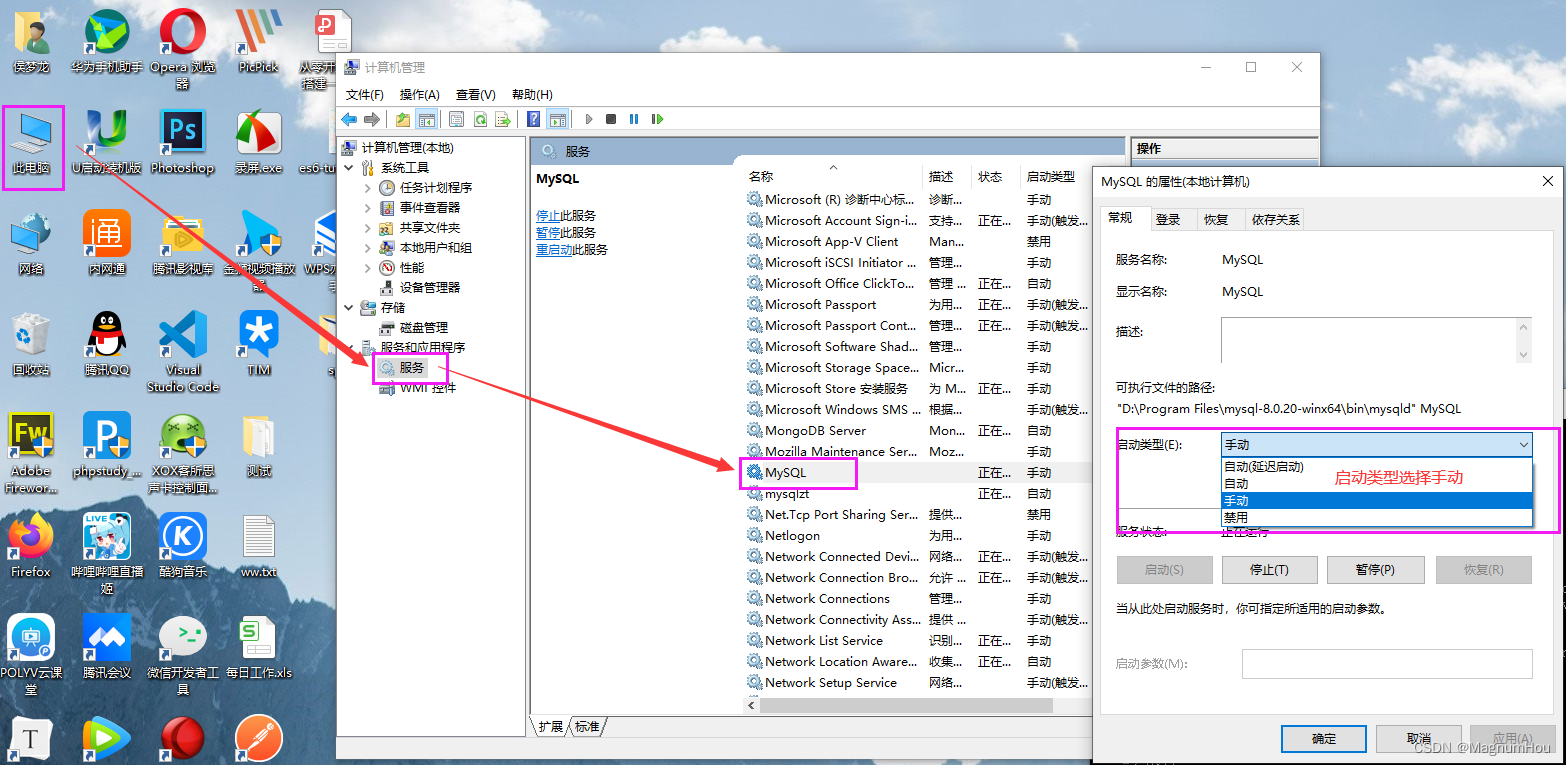Open the Visual Studio Code desktop shortcut
Viewport: 1566px width, 765px height.
(182, 350)
